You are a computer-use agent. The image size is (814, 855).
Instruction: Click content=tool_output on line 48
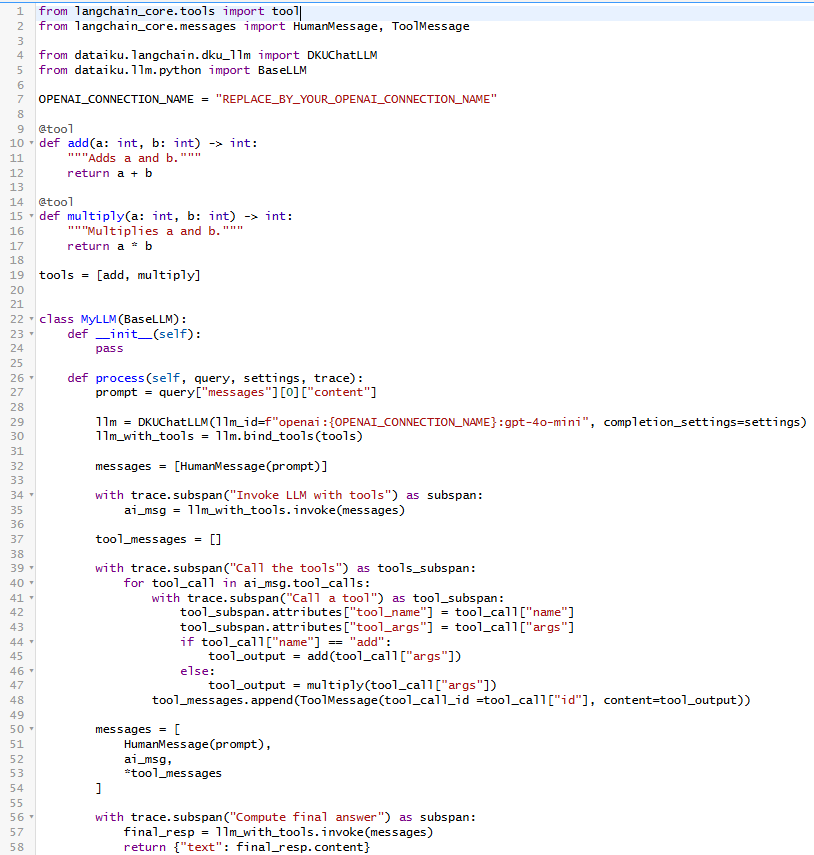(x=673, y=700)
